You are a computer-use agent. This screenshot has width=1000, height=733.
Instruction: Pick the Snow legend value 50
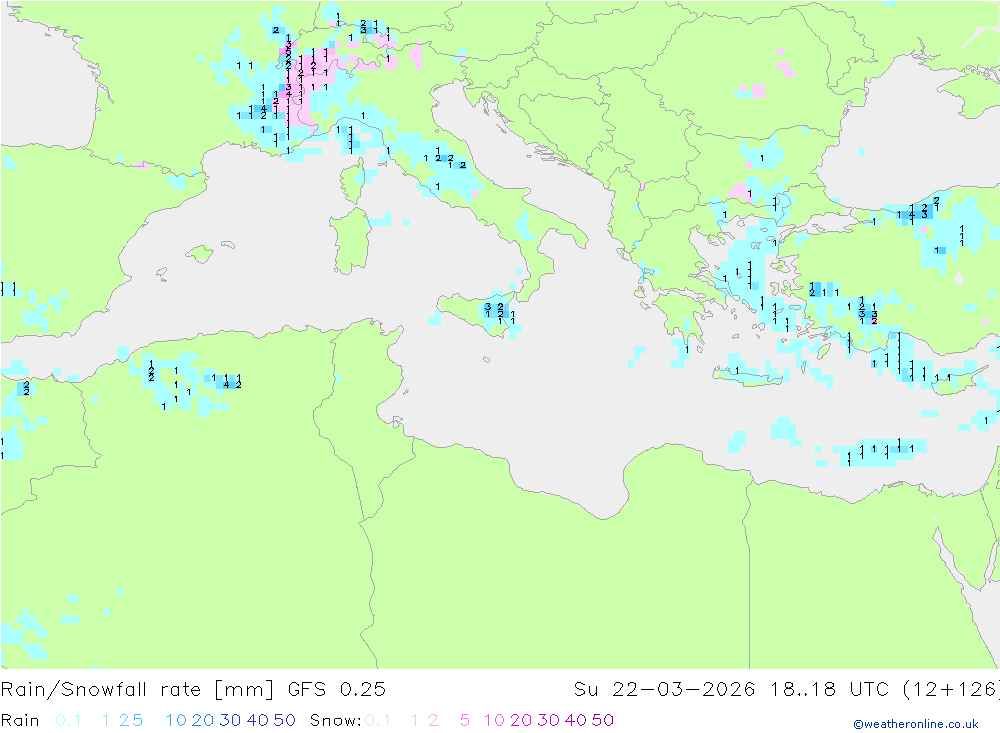point(603,720)
